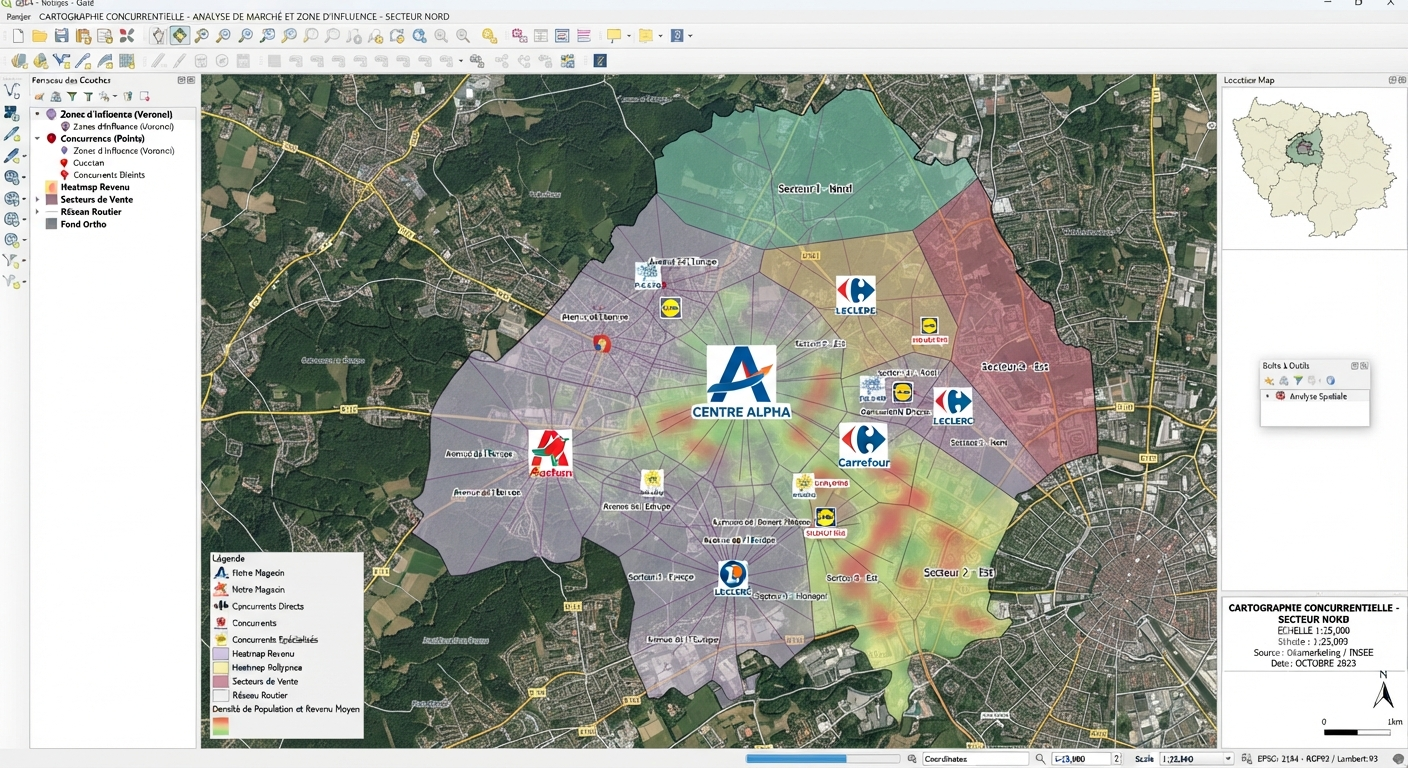The height and width of the screenshot is (768, 1408).
Task: Click the highlighted Pan to Selection tool
Action: tap(179, 36)
